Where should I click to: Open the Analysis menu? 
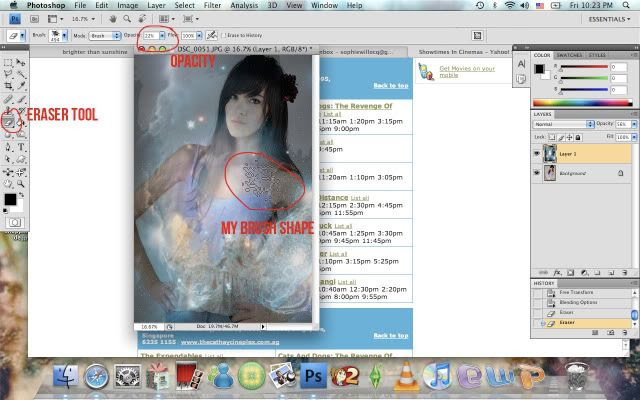click(x=244, y=5)
